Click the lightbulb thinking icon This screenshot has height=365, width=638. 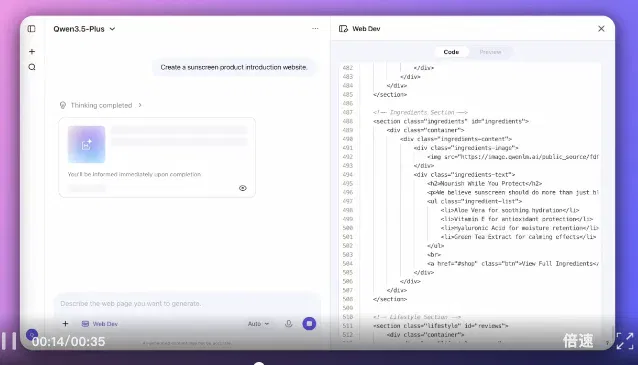click(x=63, y=105)
